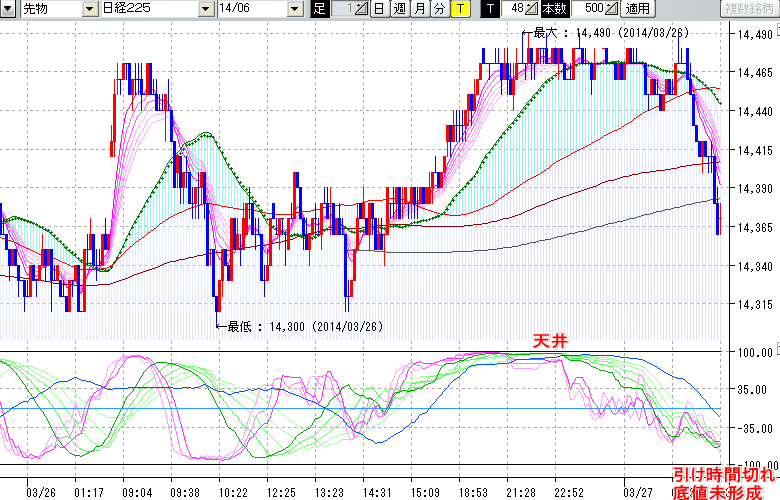Click the red 天井 annotation
Image resolution: width=780 pixels, height=500 pixels.
pyautogui.click(x=549, y=341)
